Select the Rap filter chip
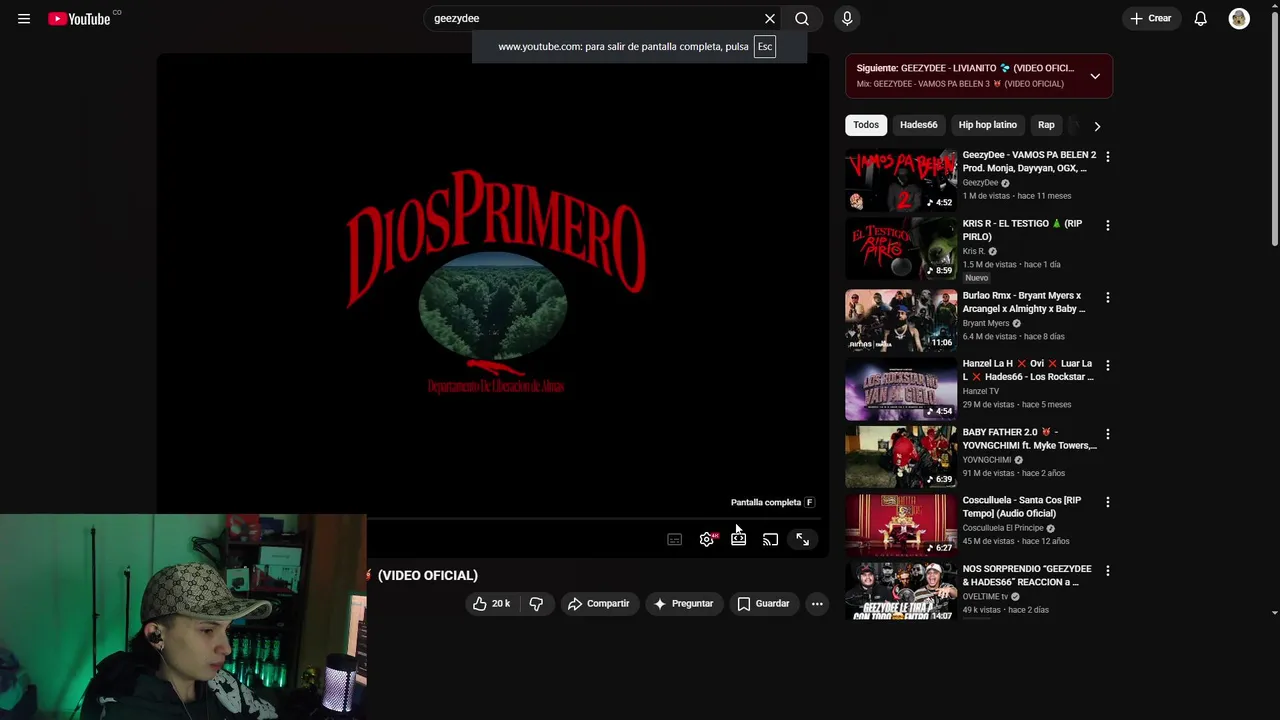The image size is (1280, 720). (1046, 125)
